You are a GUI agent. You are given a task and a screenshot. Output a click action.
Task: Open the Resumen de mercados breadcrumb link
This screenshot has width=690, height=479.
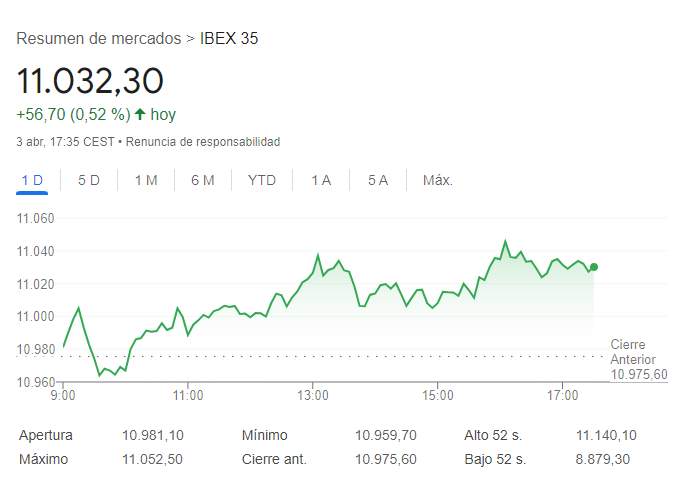[99, 39]
